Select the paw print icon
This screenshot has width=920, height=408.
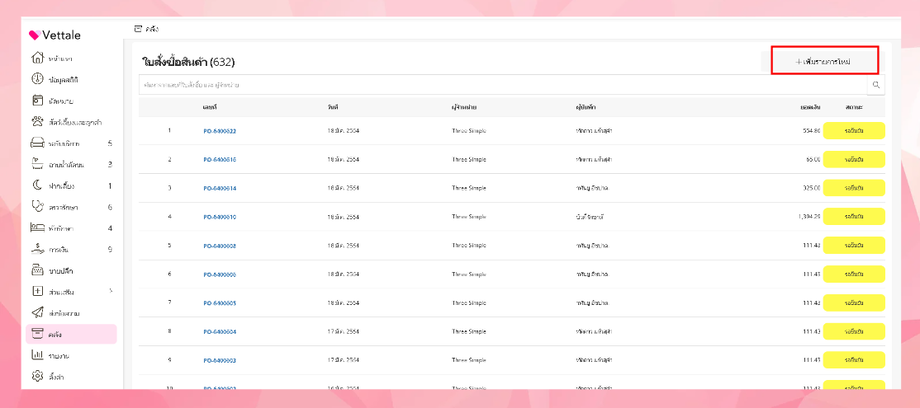pos(37,122)
